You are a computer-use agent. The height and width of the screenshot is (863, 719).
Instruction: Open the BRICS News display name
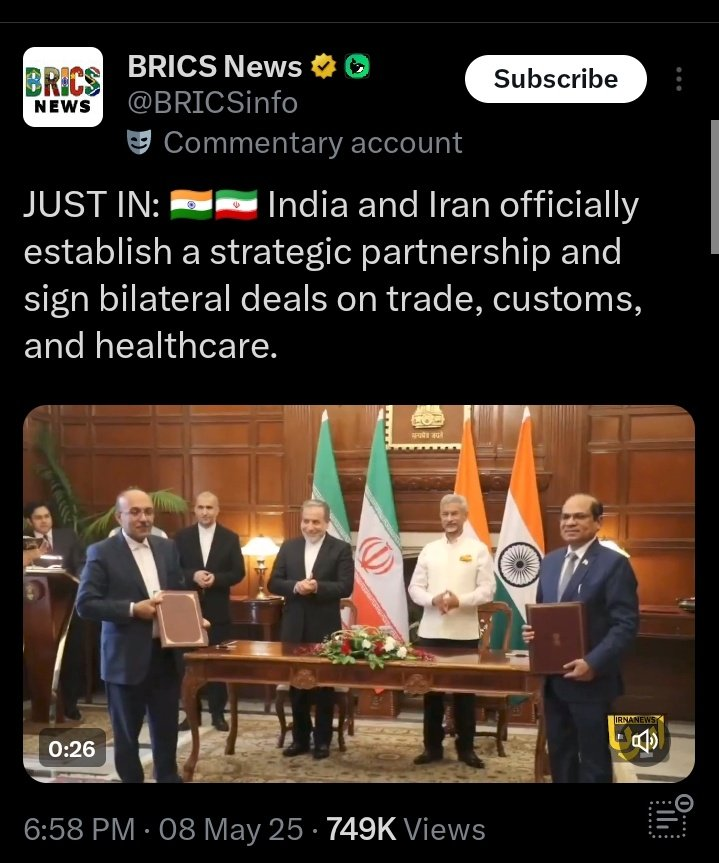coord(215,67)
